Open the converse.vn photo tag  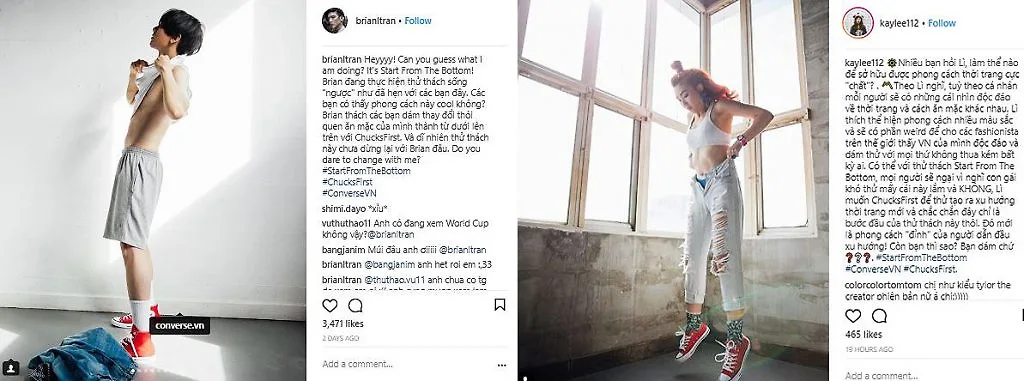click(180, 325)
